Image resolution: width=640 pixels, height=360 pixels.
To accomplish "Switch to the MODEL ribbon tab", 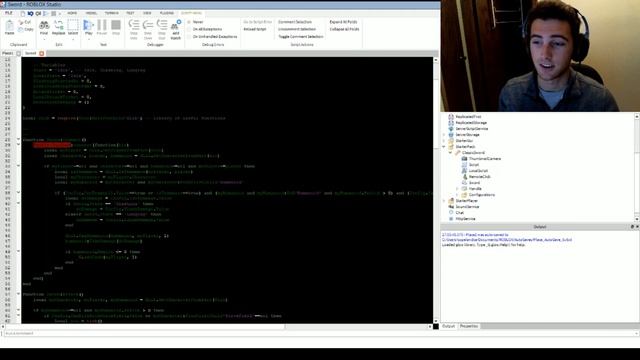I will point(91,13).
